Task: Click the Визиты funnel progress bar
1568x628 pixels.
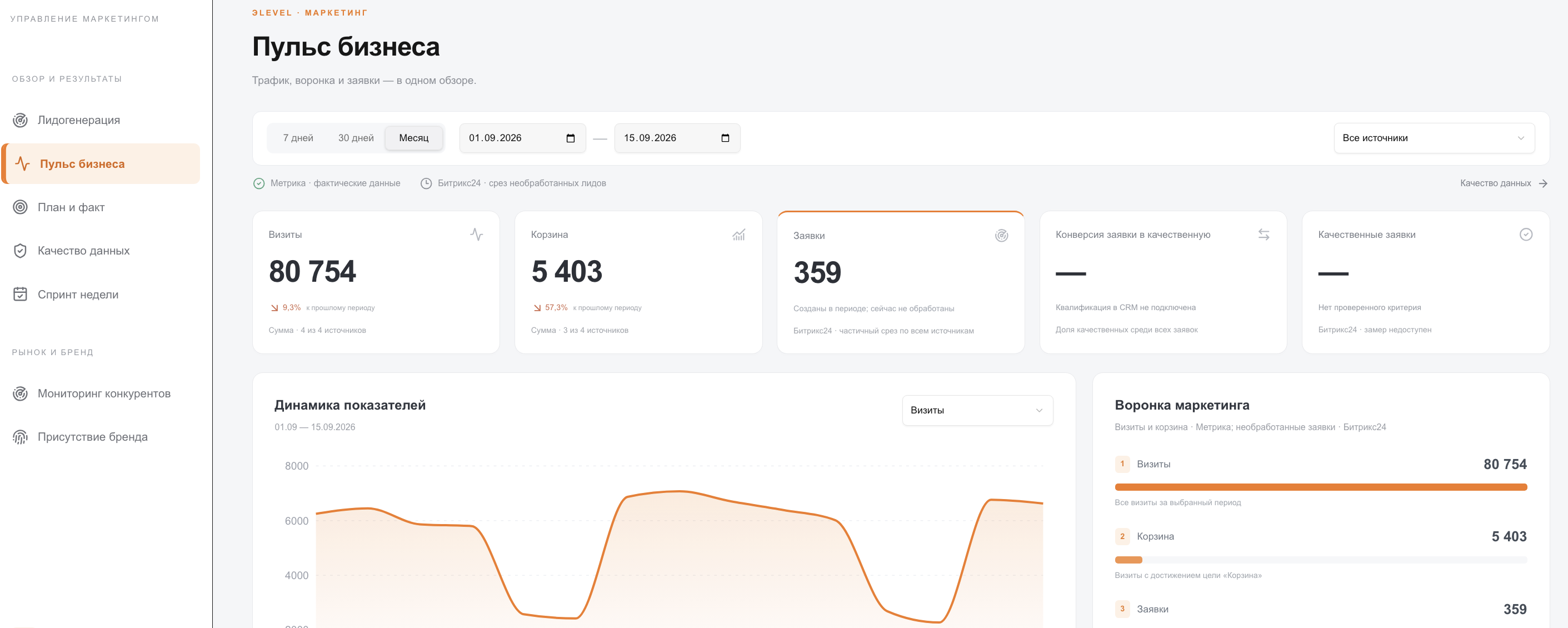Action: coord(1320,487)
